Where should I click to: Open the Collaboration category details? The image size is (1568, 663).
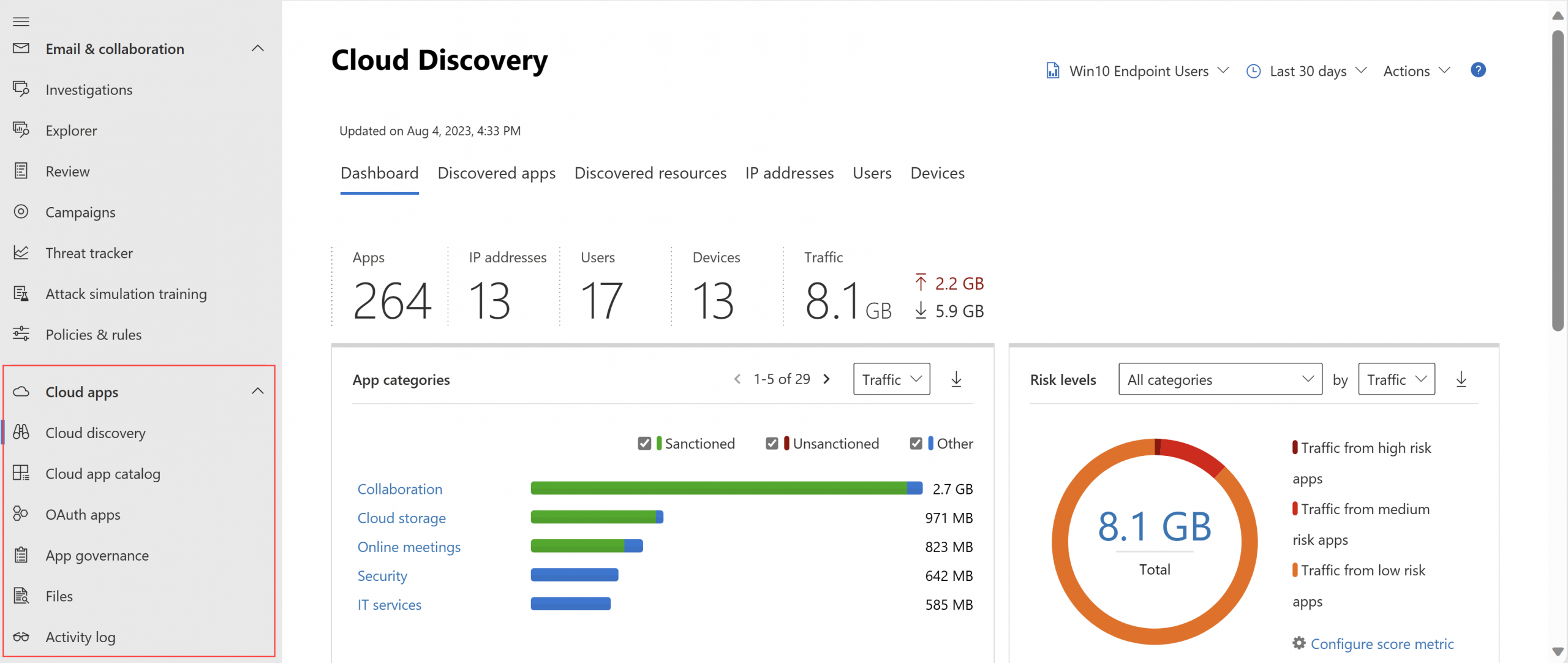[x=399, y=488]
